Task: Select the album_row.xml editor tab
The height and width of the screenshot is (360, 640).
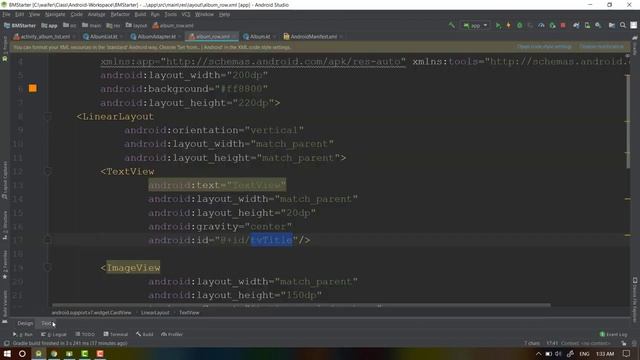Action: [212, 37]
